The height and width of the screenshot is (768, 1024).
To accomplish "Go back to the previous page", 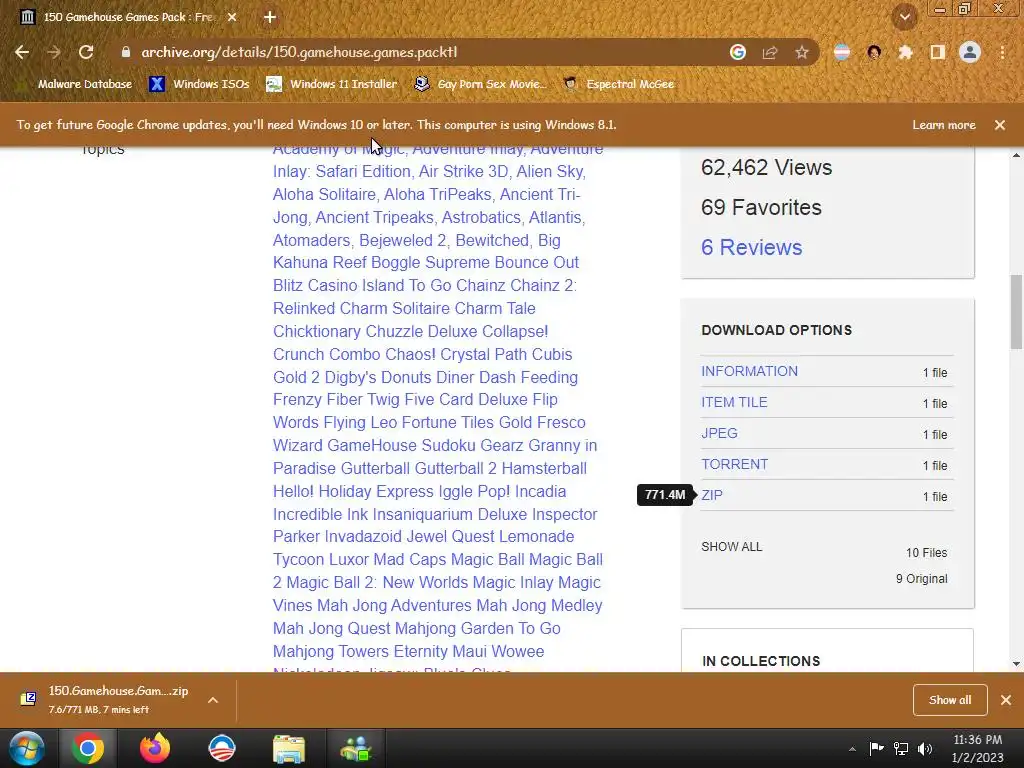I will pyautogui.click(x=22, y=52).
